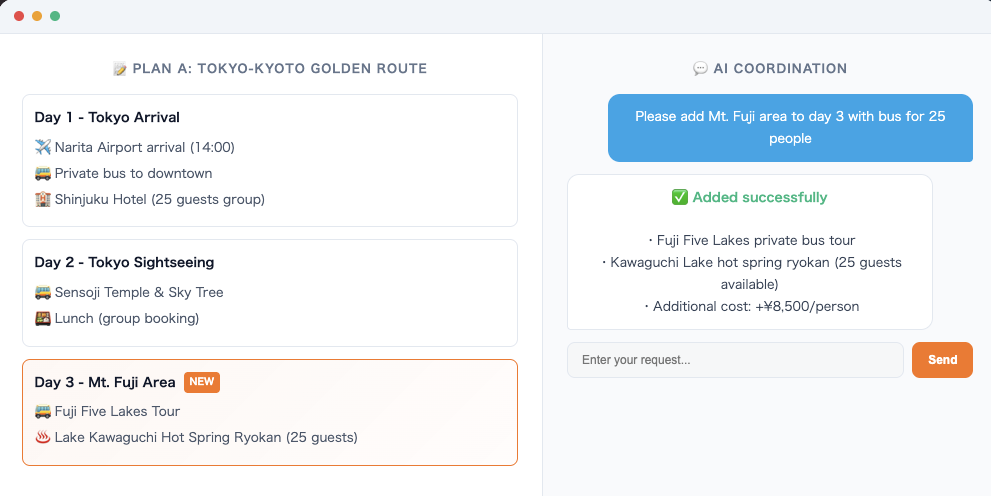This screenshot has width=991, height=496.
Task: Click the speech bubble icon by AI Coordination
Action: pyautogui.click(x=700, y=69)
